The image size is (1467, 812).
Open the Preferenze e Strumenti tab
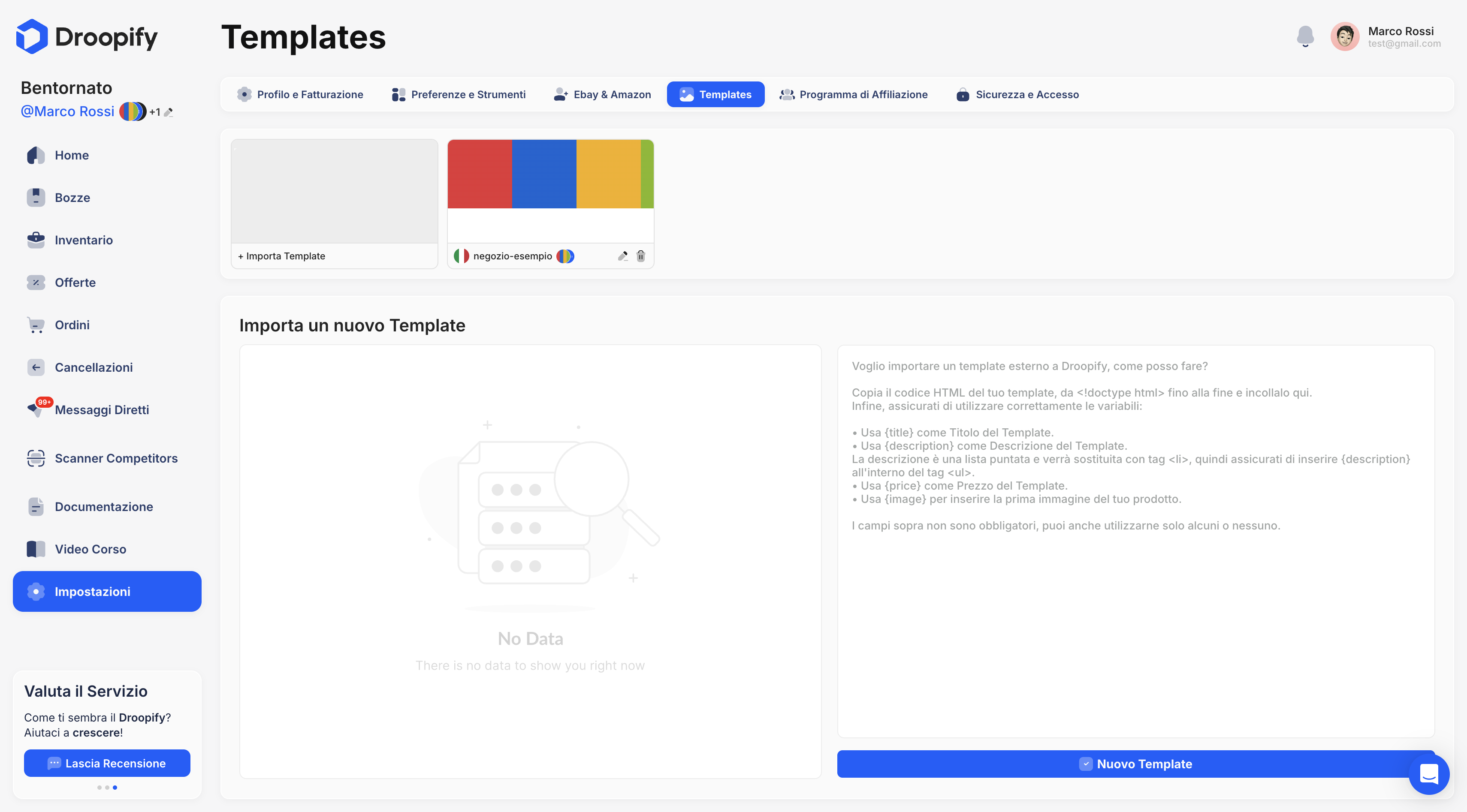(x=459, y=94)
